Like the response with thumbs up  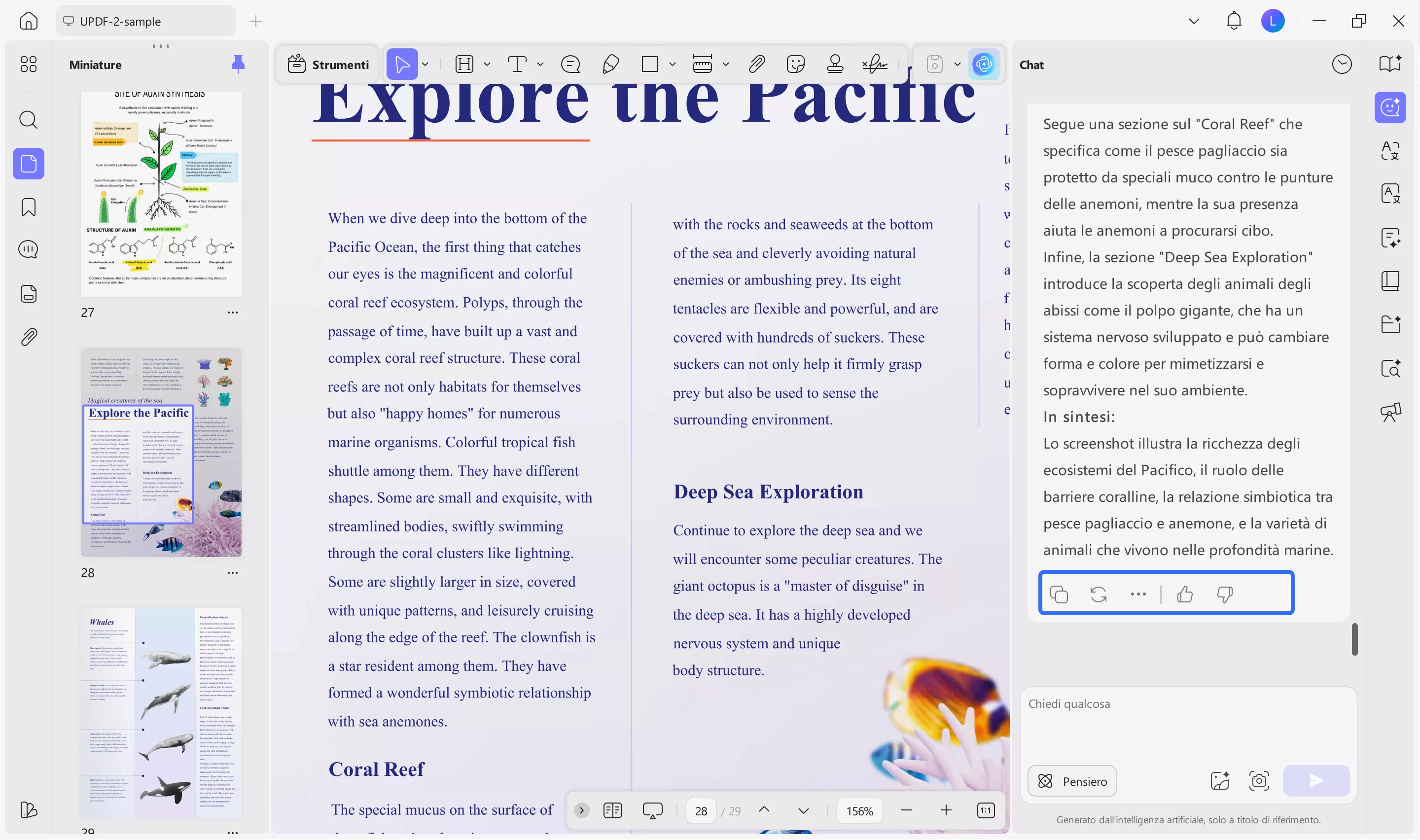click(x=1184, y=595)
